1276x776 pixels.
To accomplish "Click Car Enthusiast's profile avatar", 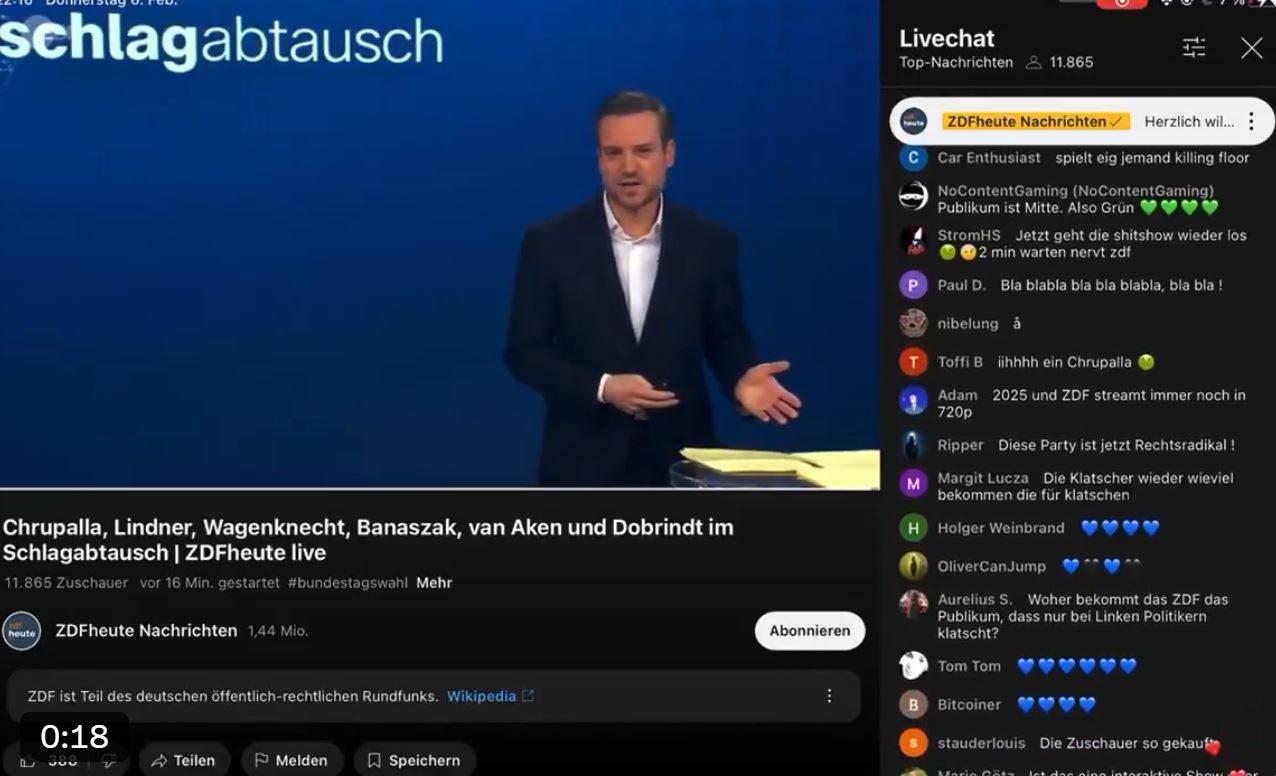I will [913, 158].
